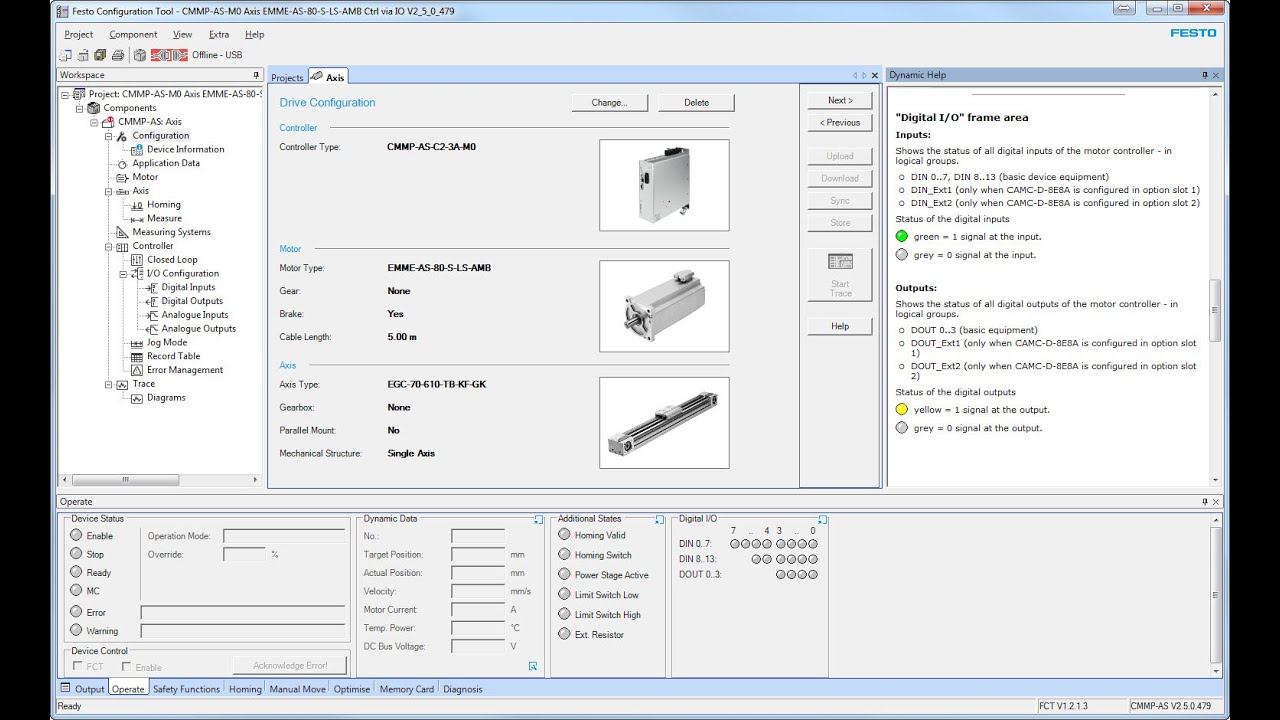Select the Analogue Inputs tree icon

153,315
